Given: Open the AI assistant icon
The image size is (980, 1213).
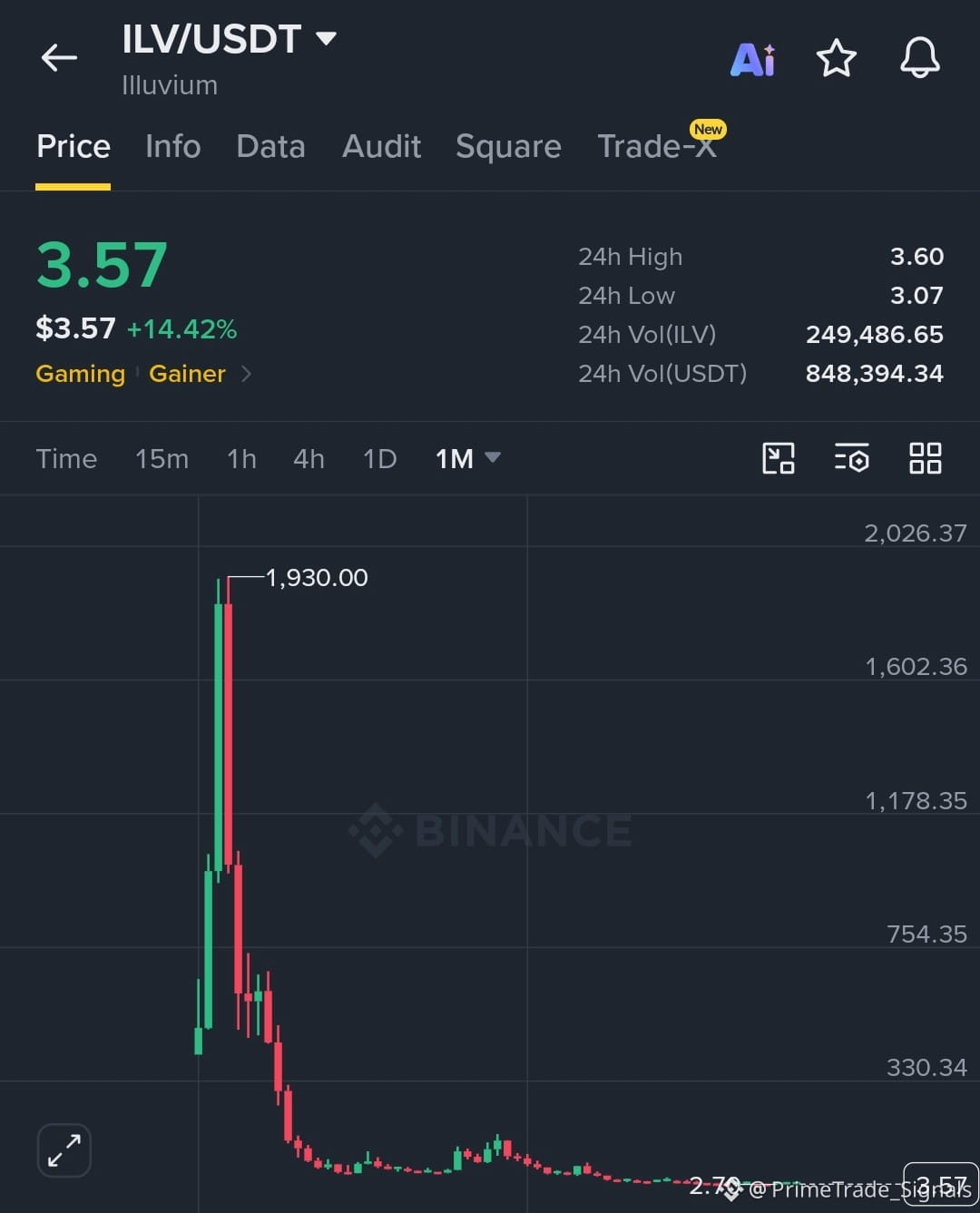Looking at the screenshot, I should (753, 59).
